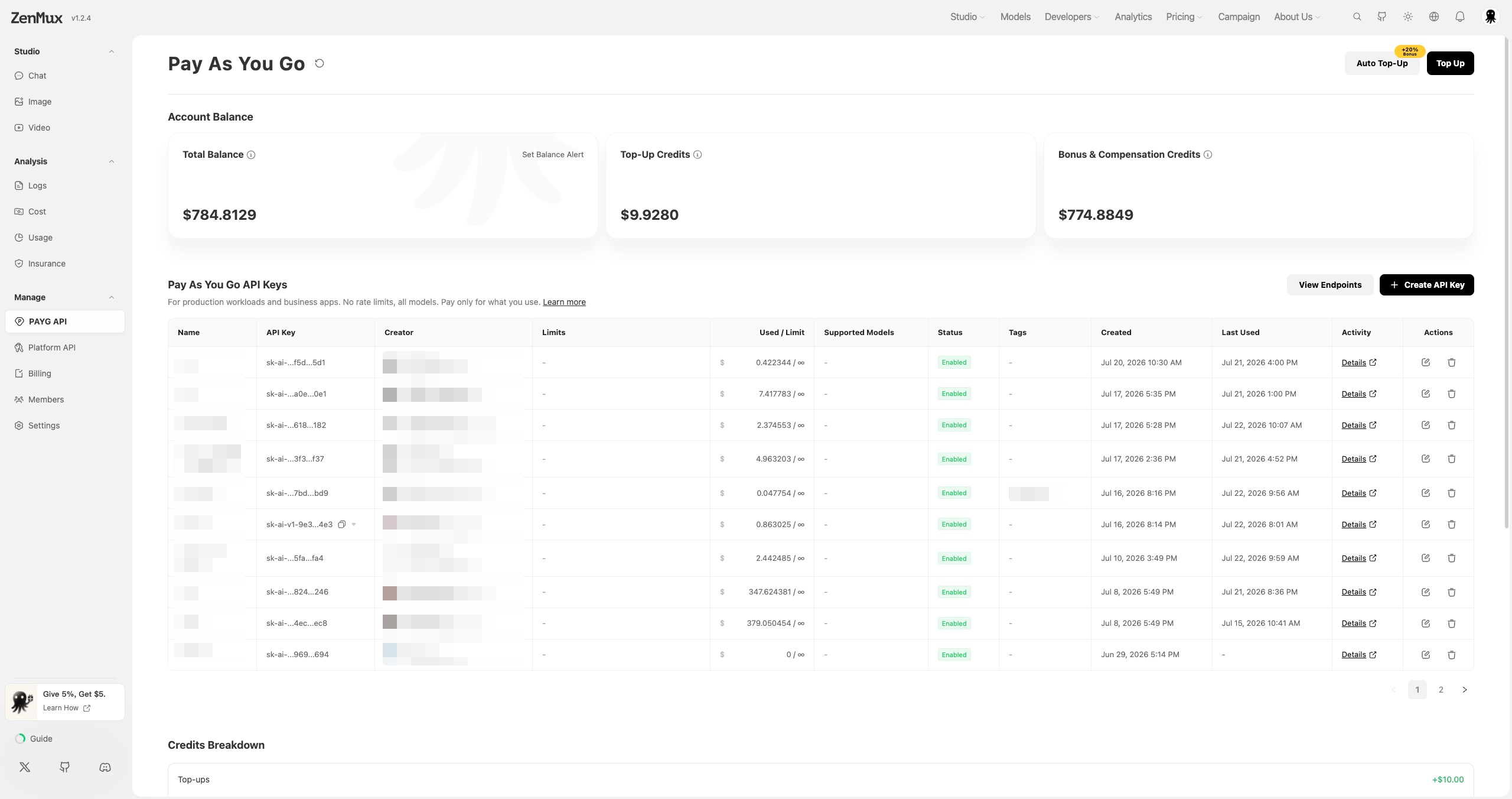1512x799 pixels.
Task: Open Logs in the sidebar
Action: [x=65, y=186]
